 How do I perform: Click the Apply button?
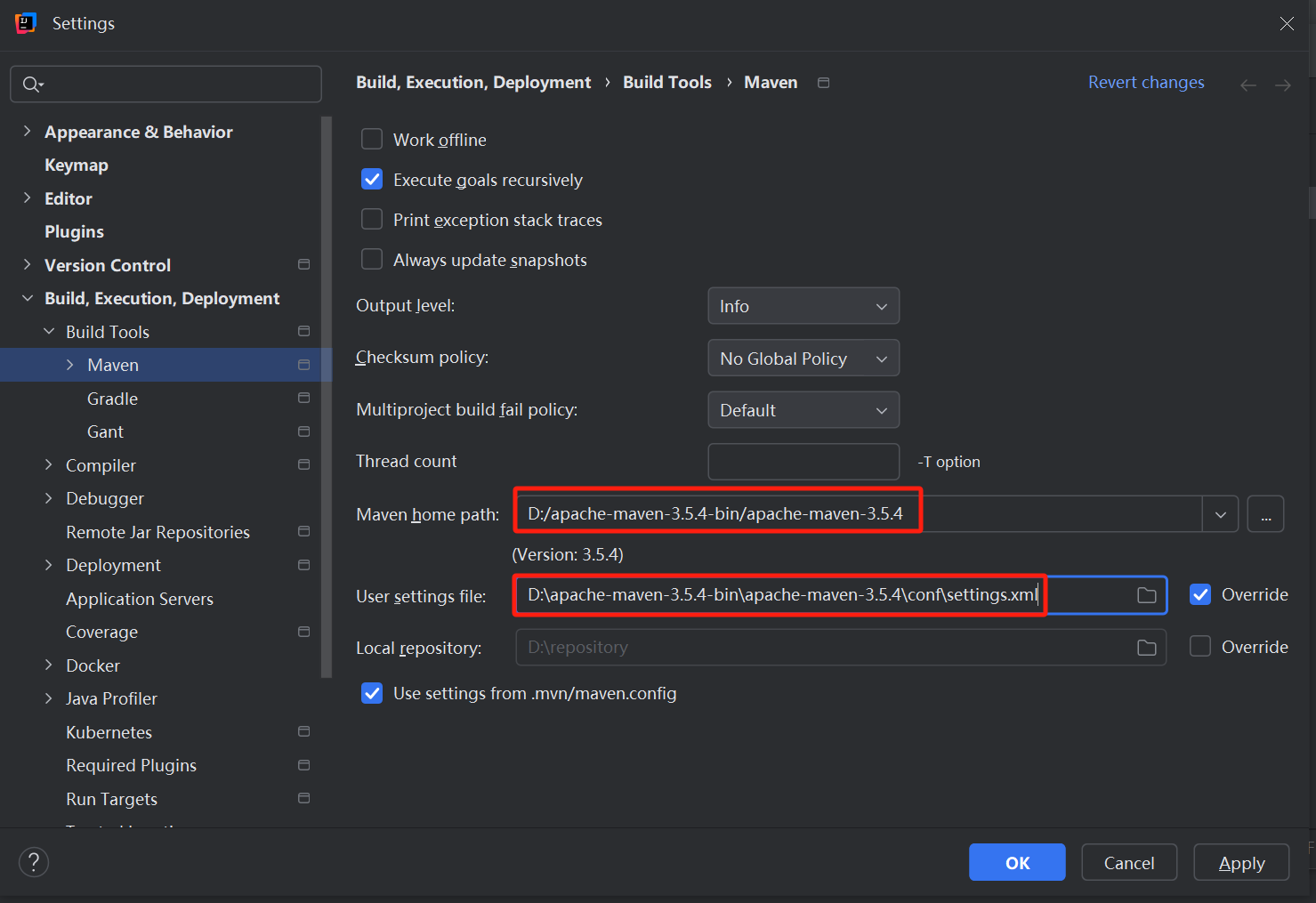[x=1241, y=862]
